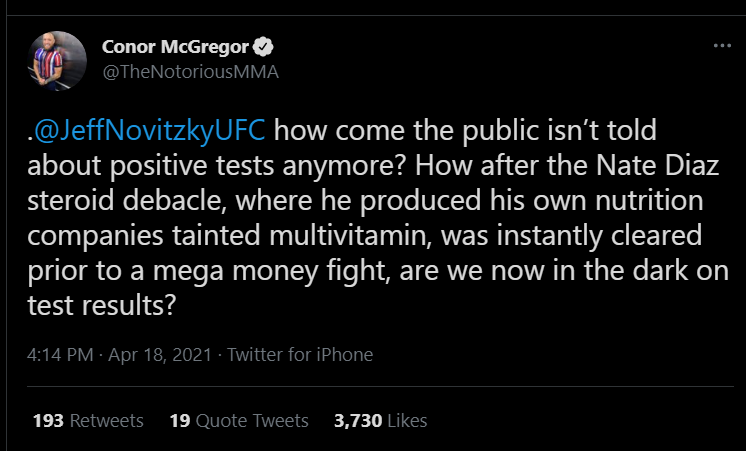Show the 3,730 Likes list
Screen dimensions: 746x451
380,421
